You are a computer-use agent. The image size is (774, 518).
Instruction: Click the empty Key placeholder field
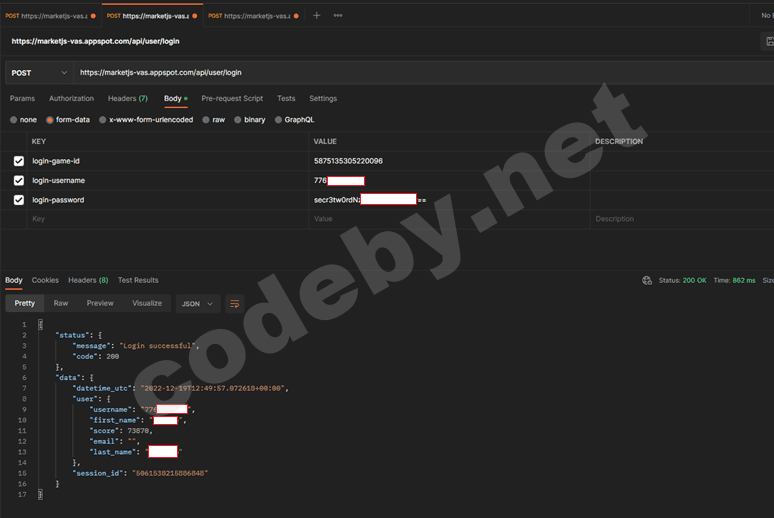click(167, 219)
